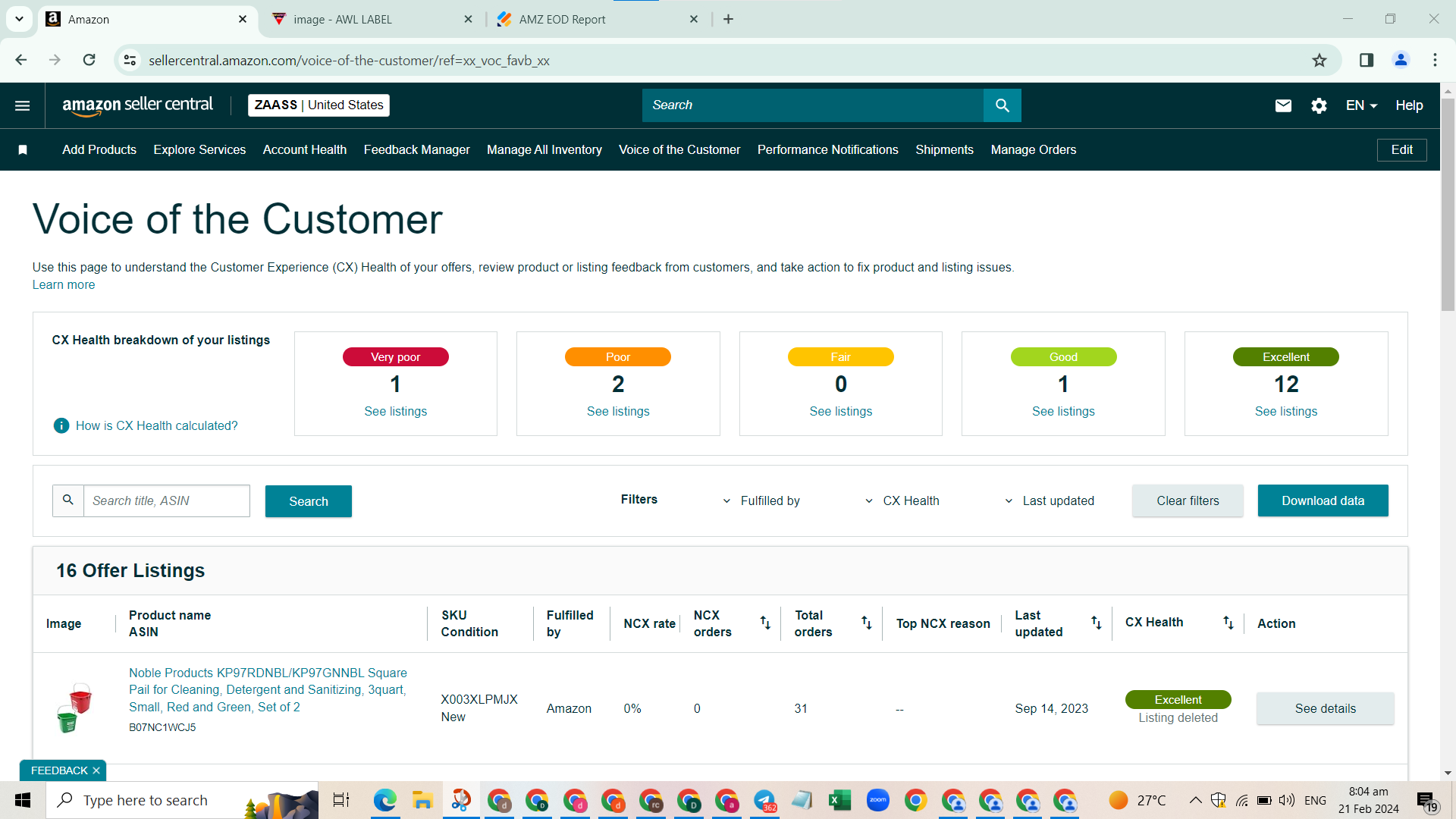Click the info icon beside CX Health calculated
The height and width of the screenshot is (819, 1456).
tap(61, 426)
